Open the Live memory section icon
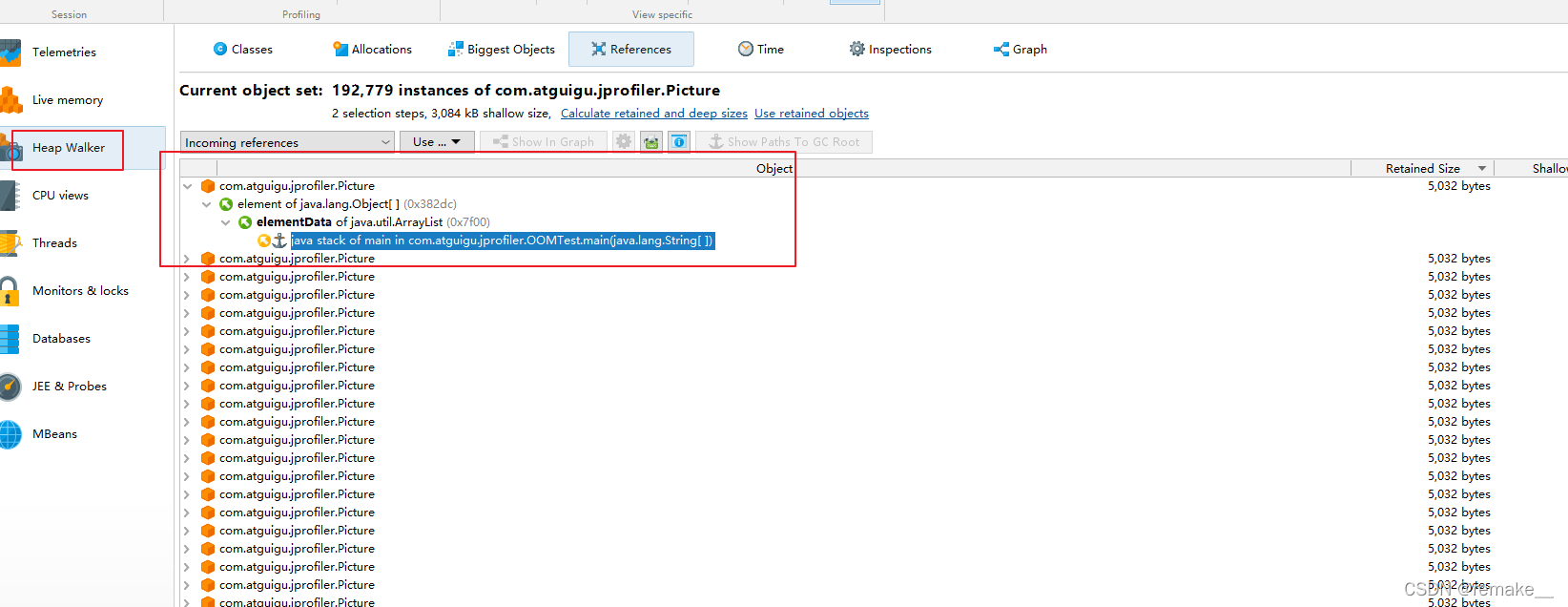The width and height of the screenshot is (1568, 607). pyautogui.click(x=10, y=100)
